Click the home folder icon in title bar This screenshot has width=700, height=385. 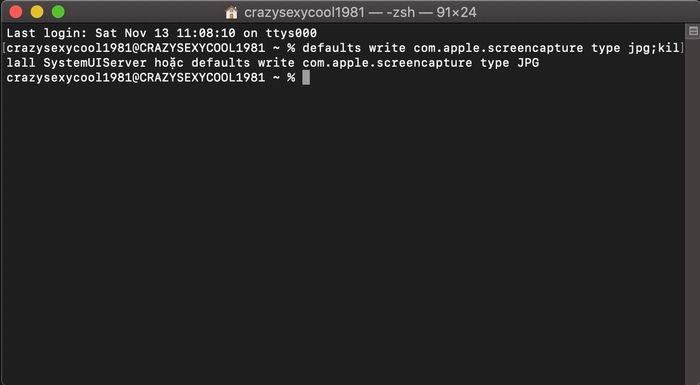tap(231, 12)
